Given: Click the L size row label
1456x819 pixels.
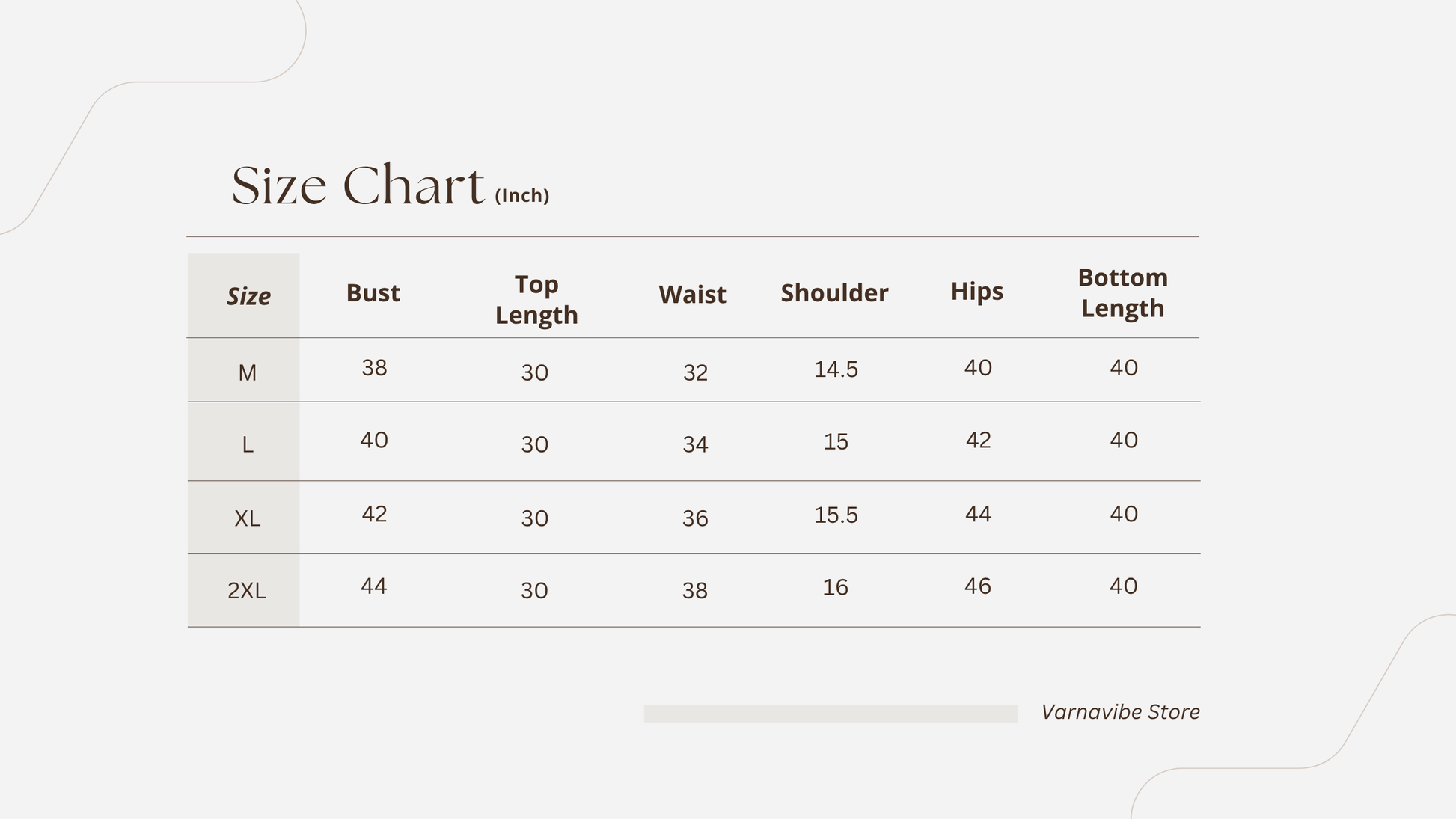Looking at the screenshot, I should [247, 445].
